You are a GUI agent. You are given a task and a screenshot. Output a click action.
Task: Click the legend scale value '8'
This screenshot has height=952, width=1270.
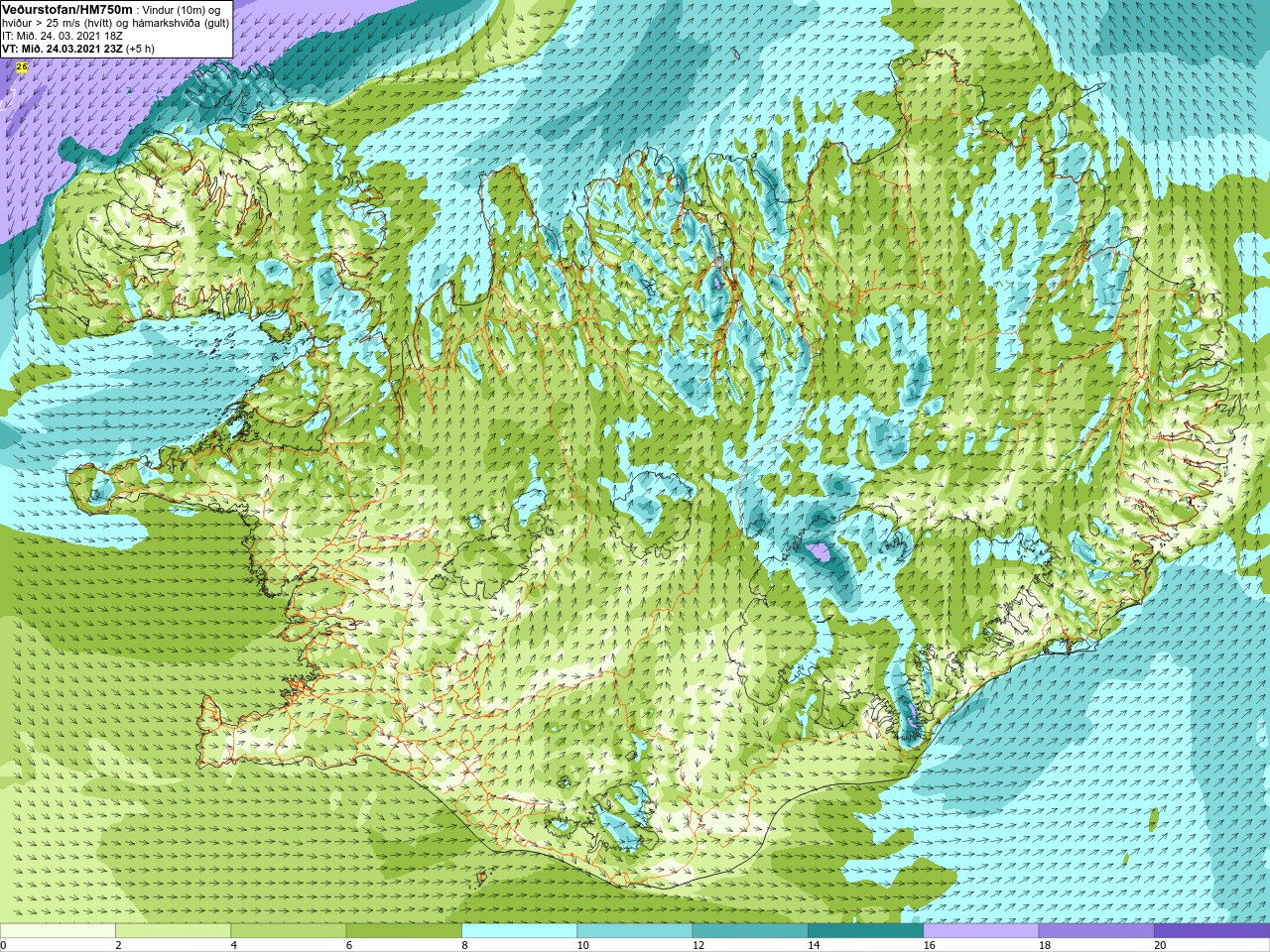464,946
